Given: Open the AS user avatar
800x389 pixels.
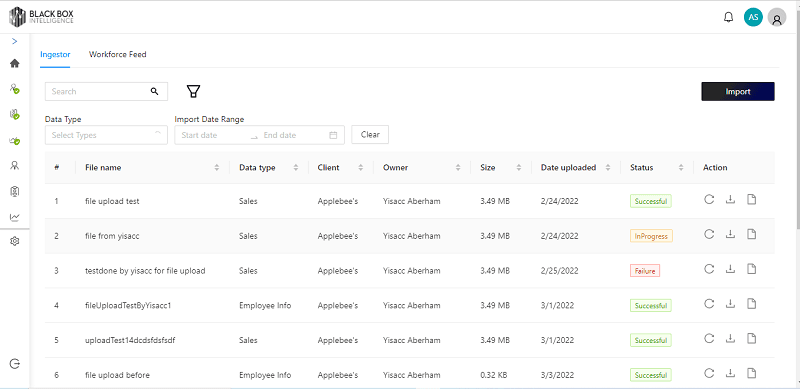Looking at the screenshot, I should coord(753,17).
